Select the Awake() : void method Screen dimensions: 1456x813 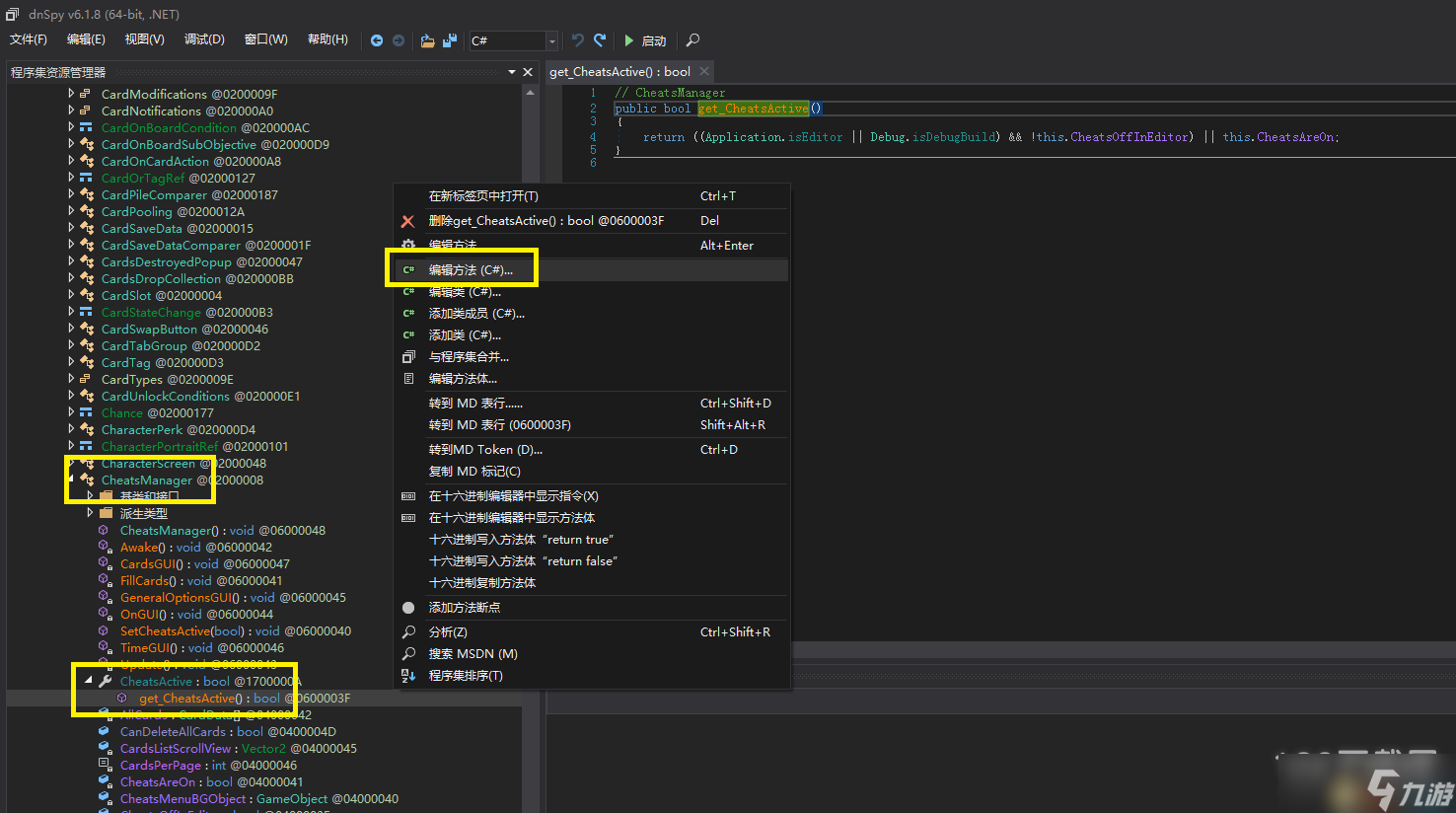coord(196,547)
